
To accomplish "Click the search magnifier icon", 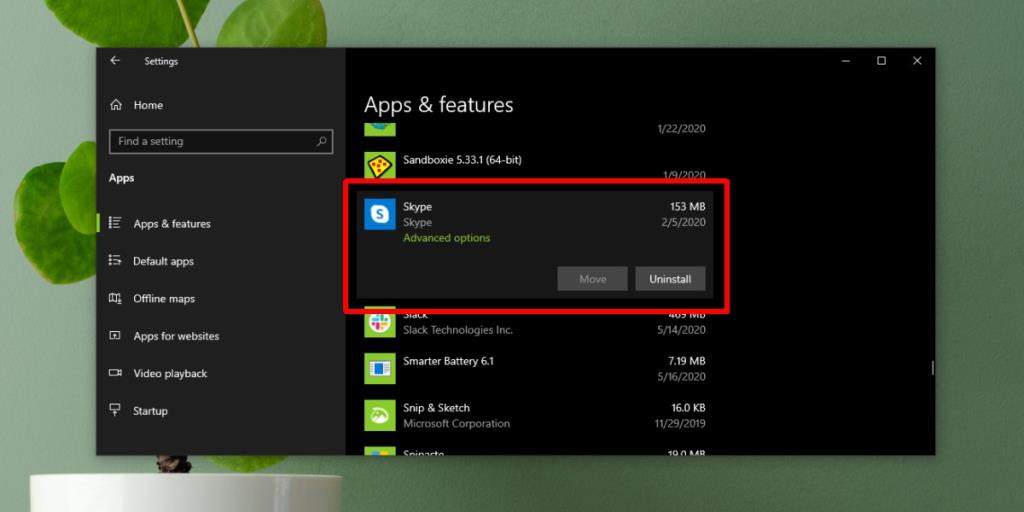I will [321, 141].
